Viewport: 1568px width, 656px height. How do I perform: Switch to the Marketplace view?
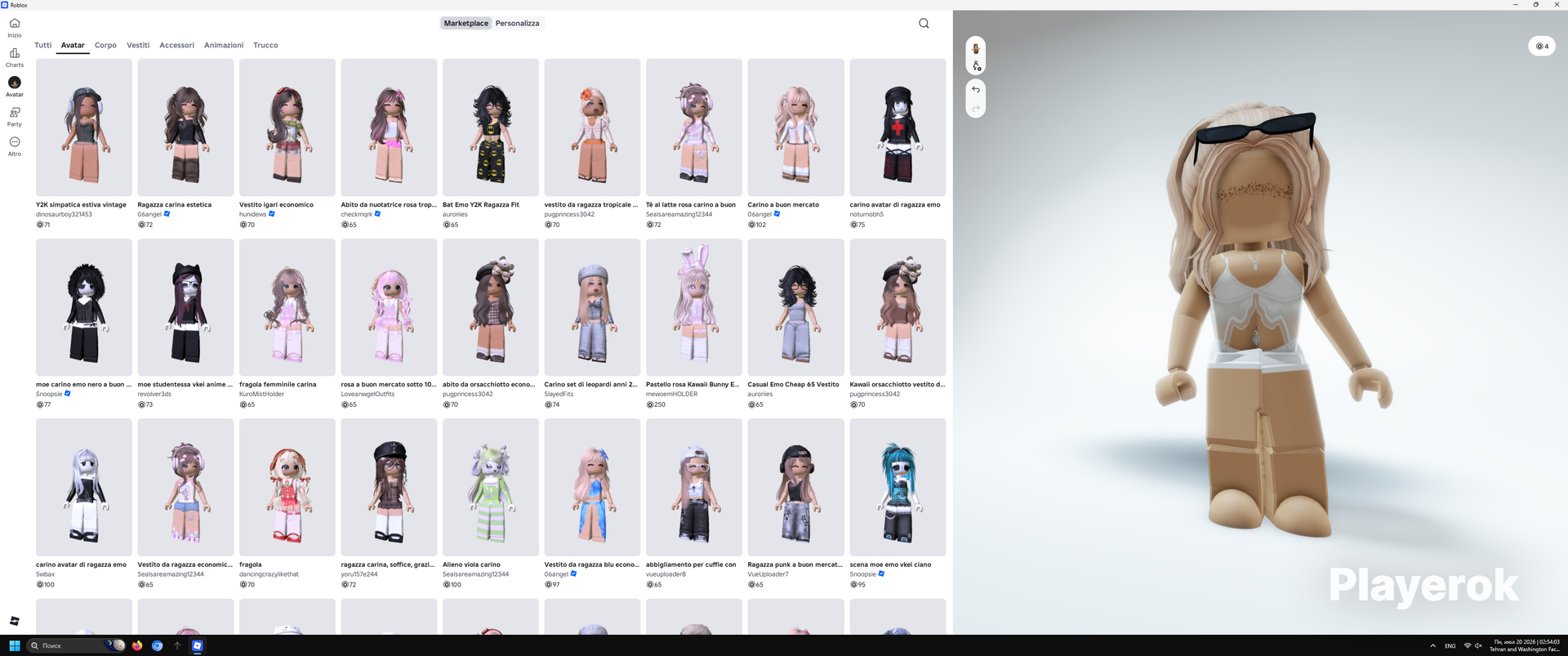pos(466,24)
